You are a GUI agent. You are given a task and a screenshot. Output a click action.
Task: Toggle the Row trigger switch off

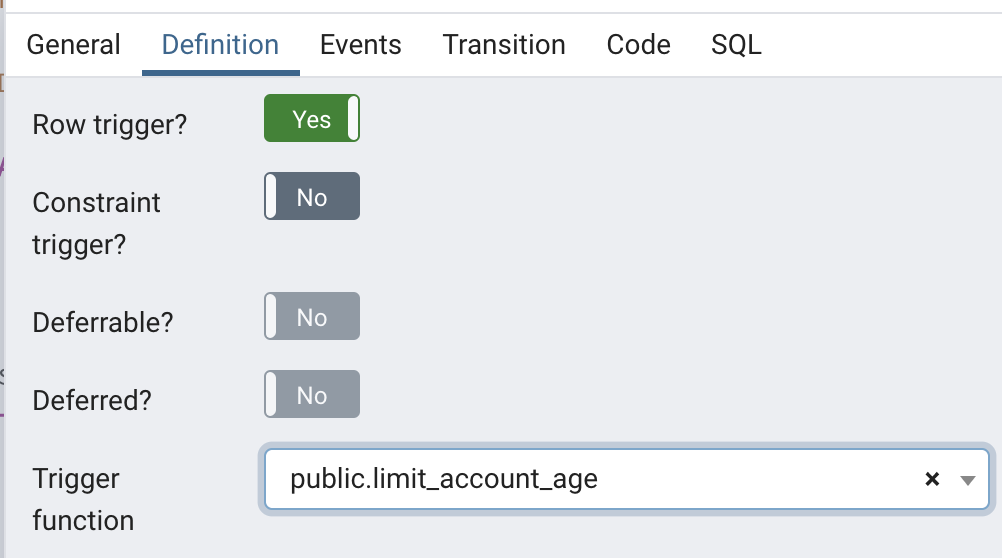point(311,119)
